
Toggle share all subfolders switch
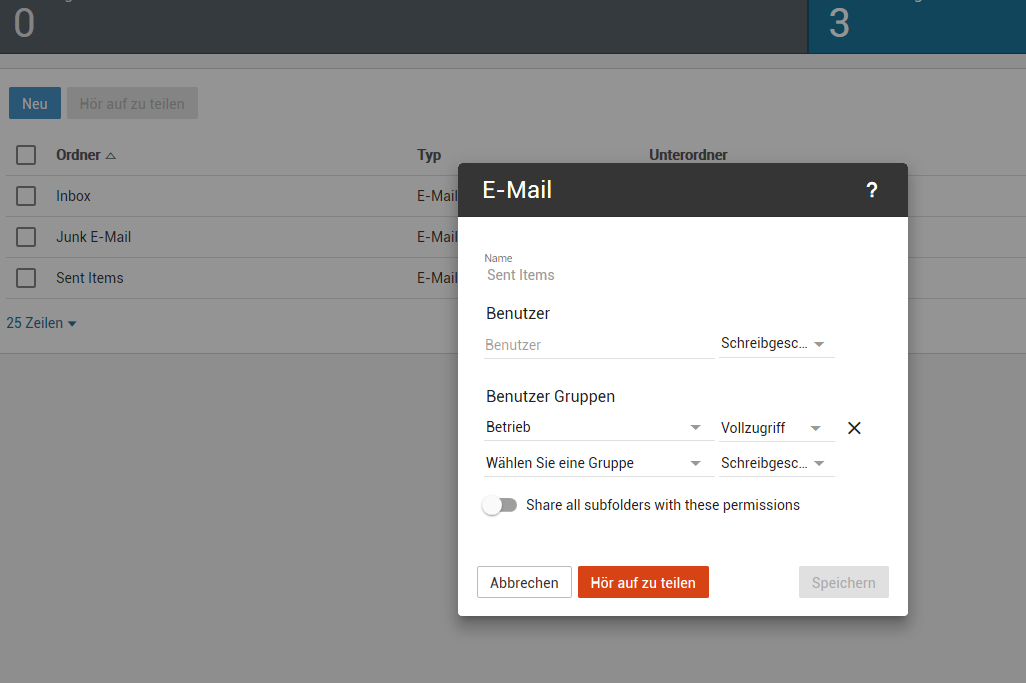point(499,505)
